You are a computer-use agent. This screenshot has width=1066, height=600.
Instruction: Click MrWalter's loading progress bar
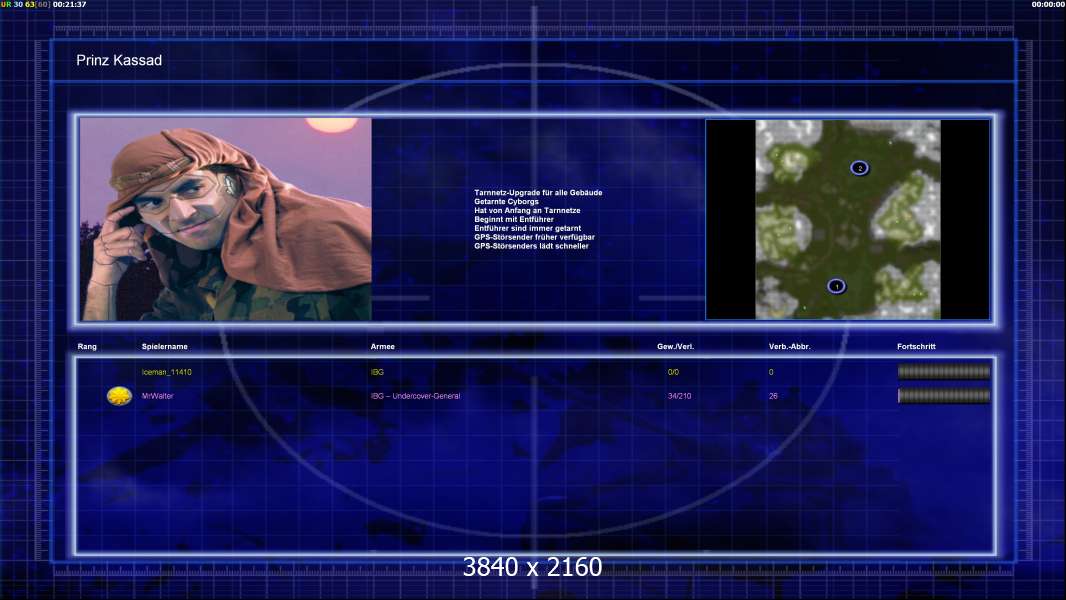tap(944, 395)
